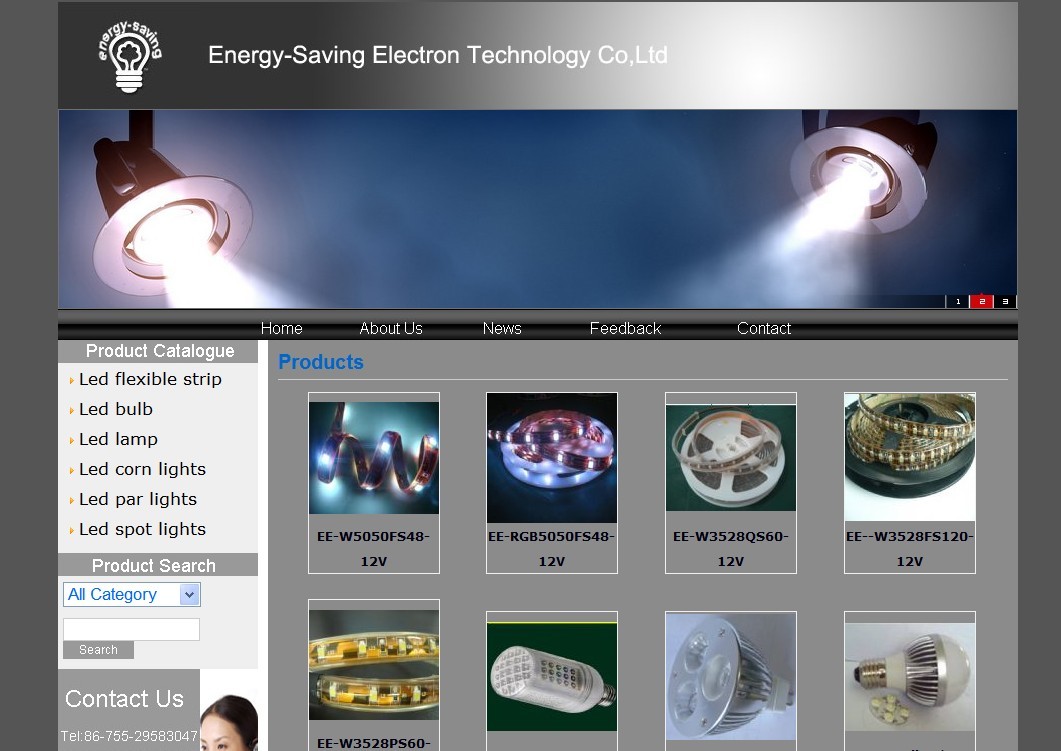Go to the Contact page
Image resolution: width=1061 pixels, height=751 pixels.
pyautogui.click(x=764, y=328)
